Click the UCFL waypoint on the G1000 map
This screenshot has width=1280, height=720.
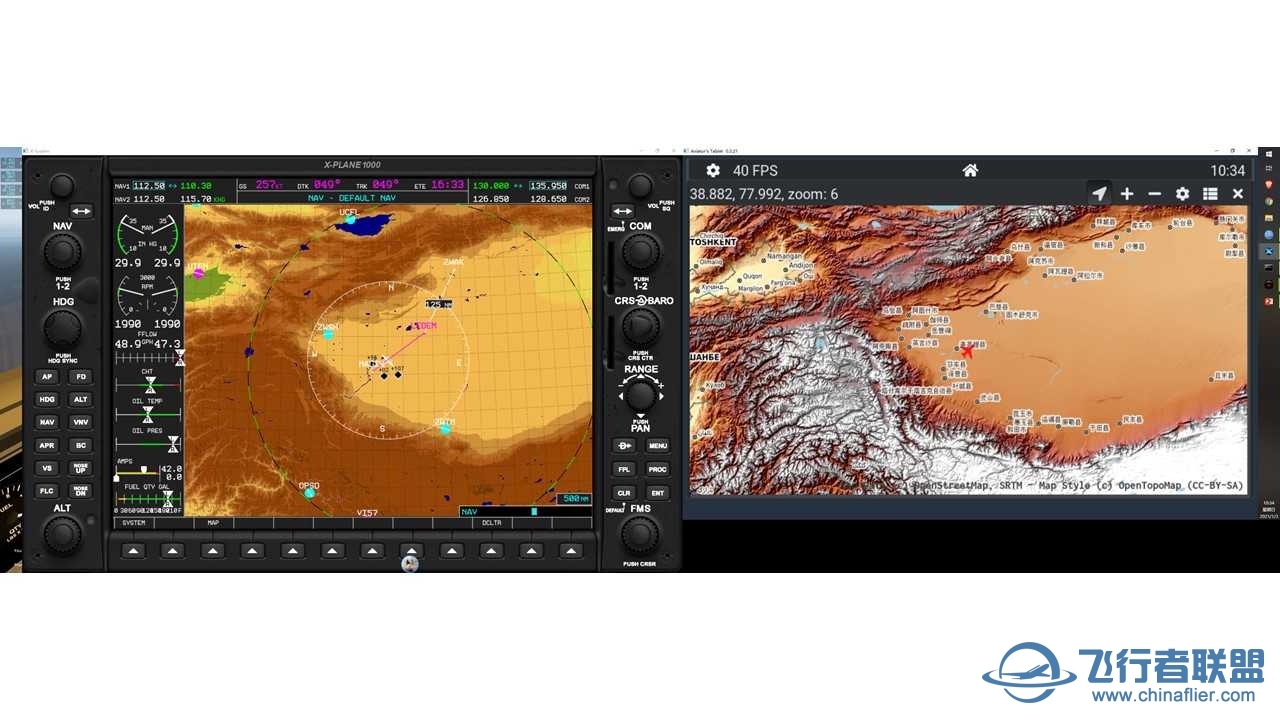(x=349, y=217)
